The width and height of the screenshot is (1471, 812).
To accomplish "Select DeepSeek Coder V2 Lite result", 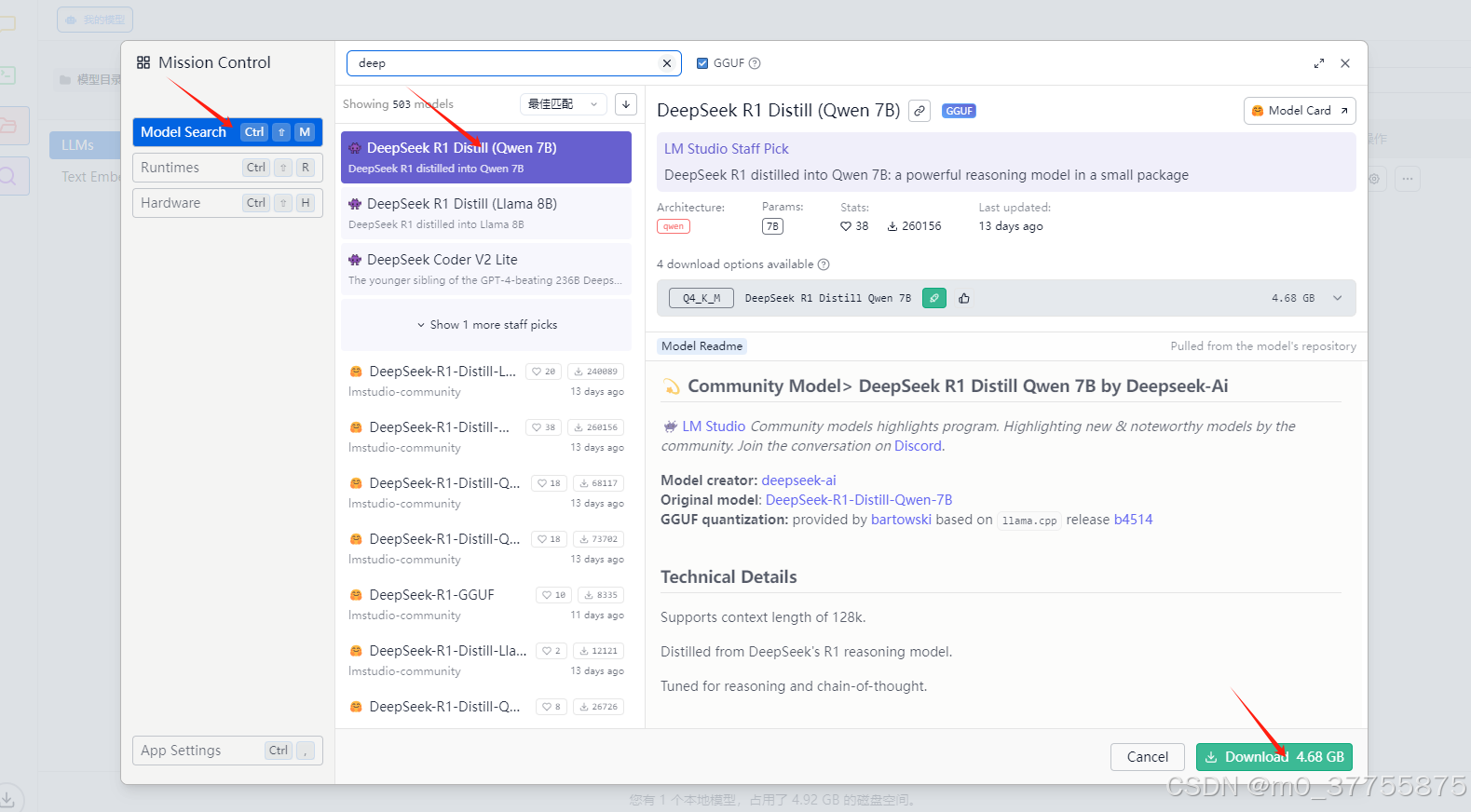I will [x=486, y=269].
